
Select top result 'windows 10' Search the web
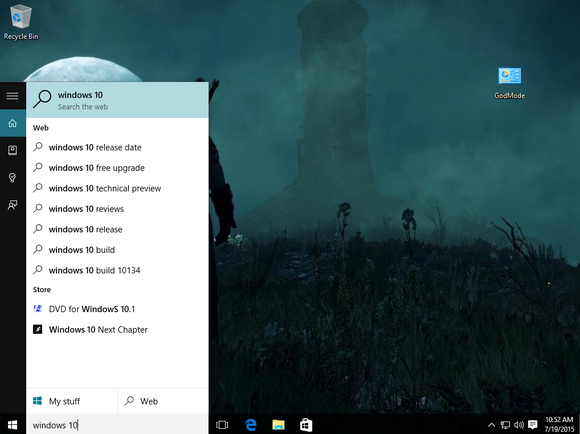(x=117, y=100)
